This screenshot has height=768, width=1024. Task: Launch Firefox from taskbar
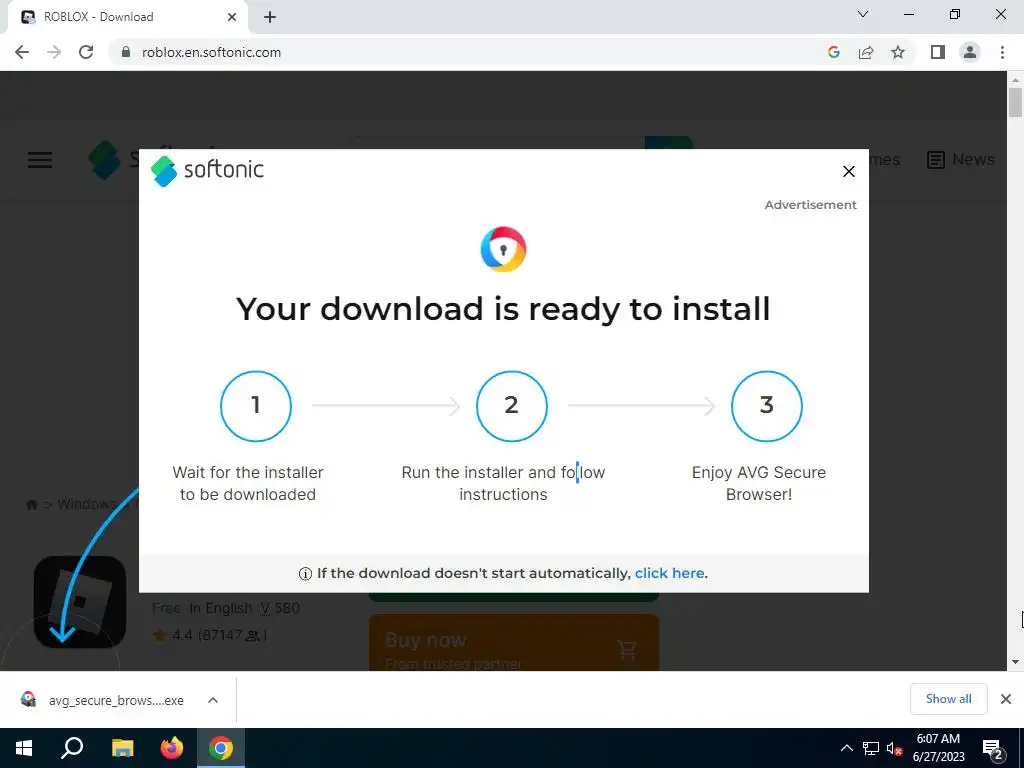172,748
